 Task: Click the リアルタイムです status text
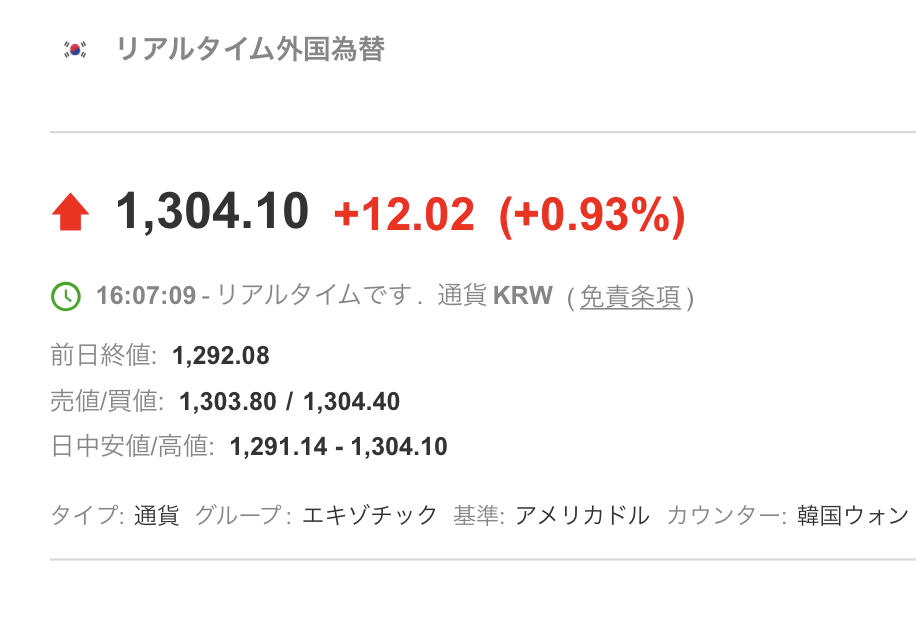(x=314, y=297)
